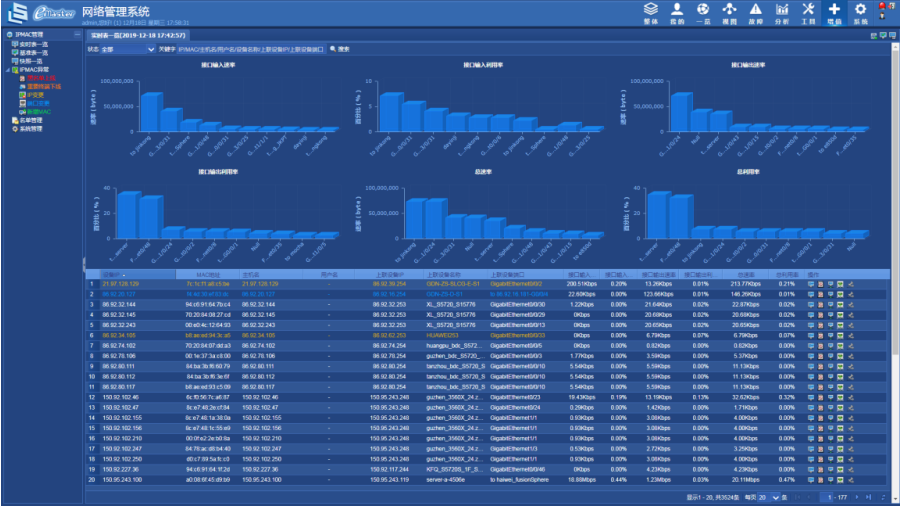Select device IP cell 150.92.227.36

[x=121, y=470]
